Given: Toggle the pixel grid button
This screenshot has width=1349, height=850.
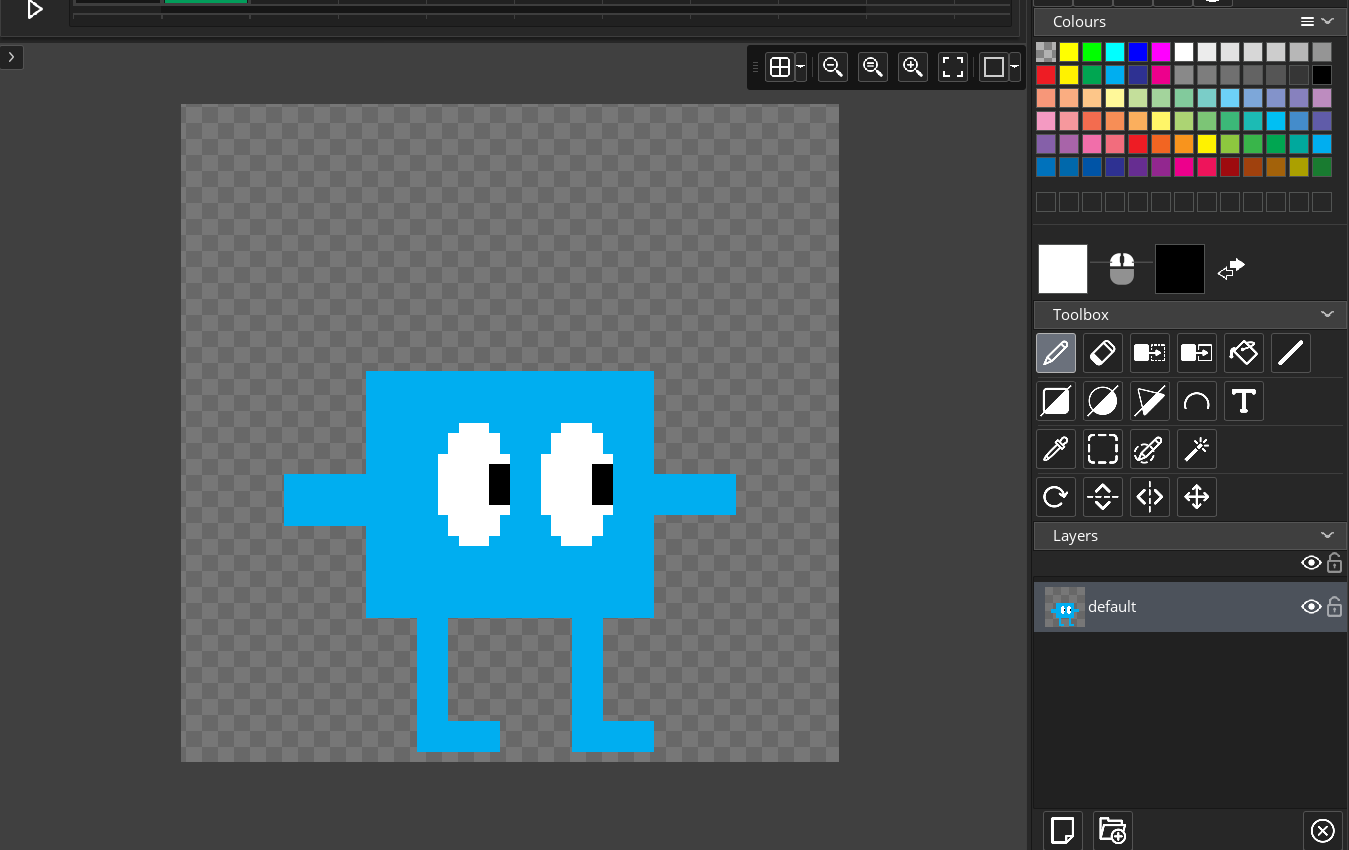Looking at the screenshot, I should (x=779, y=67).
